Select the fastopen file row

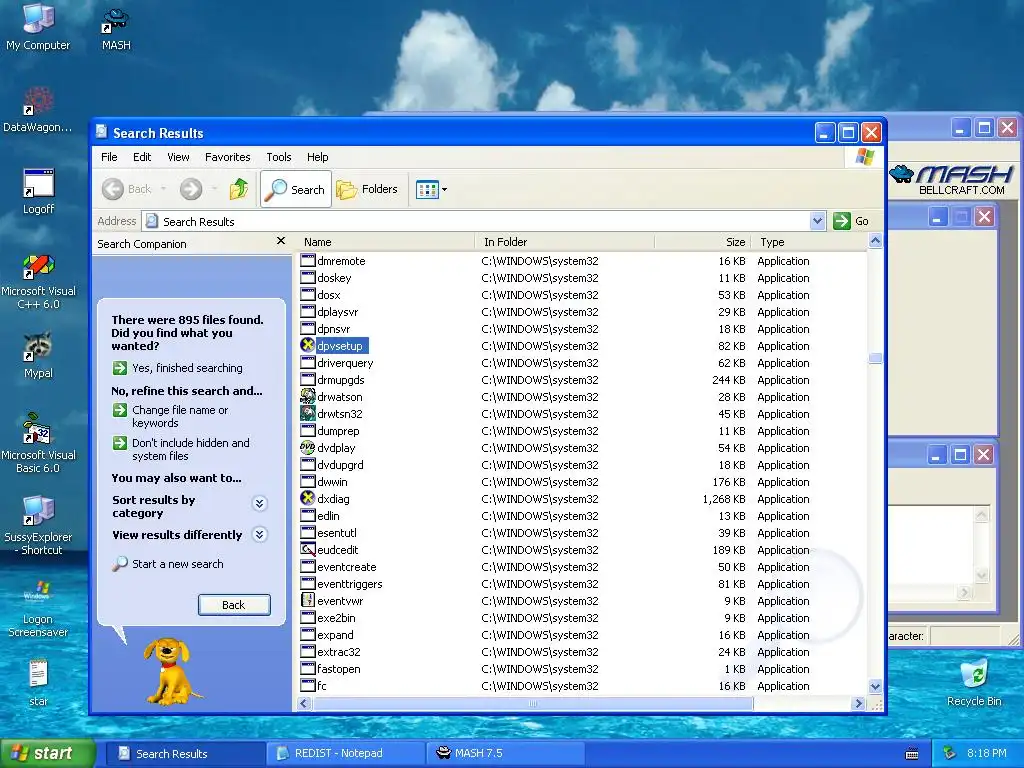click(583, 669)
